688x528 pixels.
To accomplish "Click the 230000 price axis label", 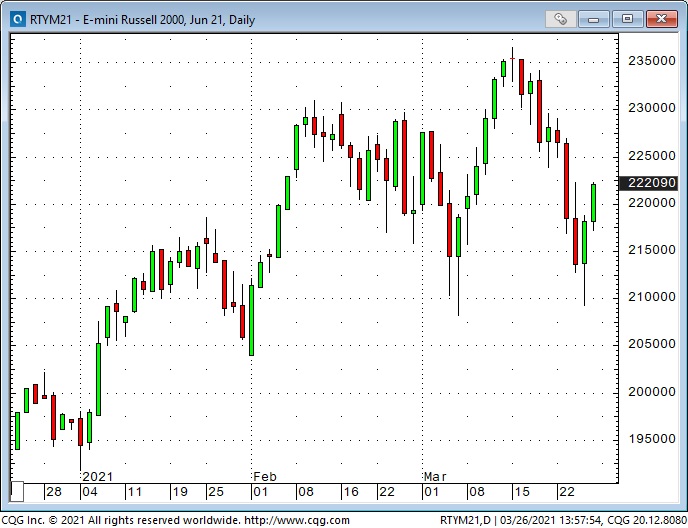I will 652,108.
